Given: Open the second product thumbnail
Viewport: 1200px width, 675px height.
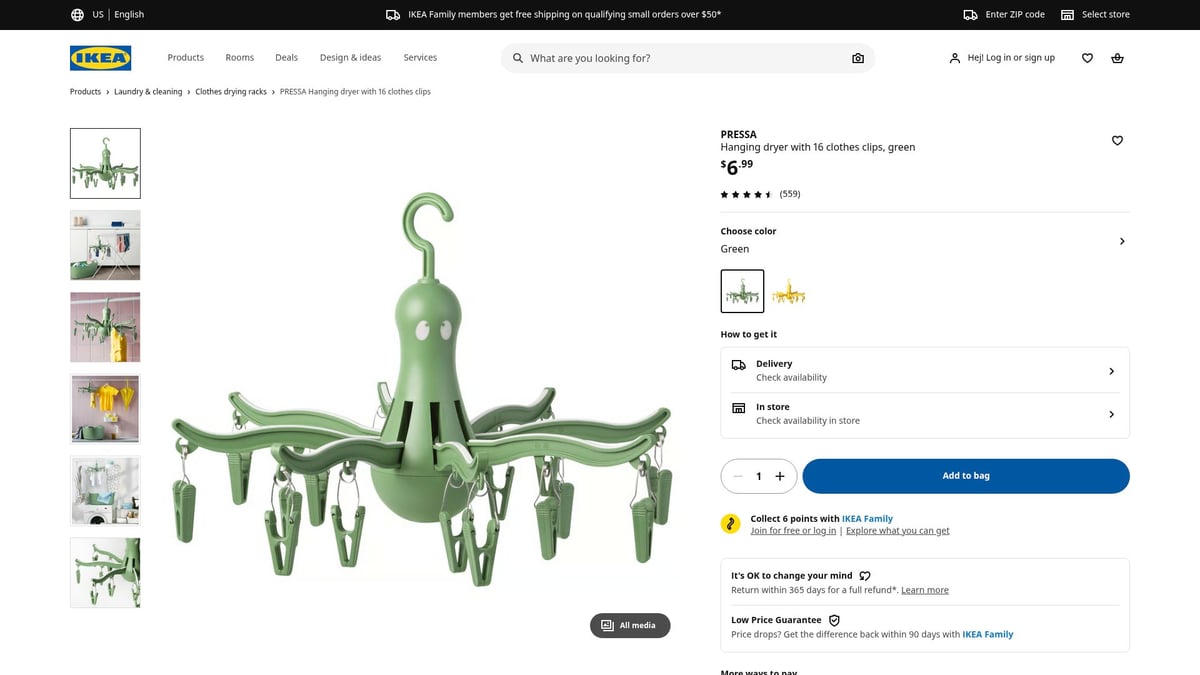Looking at the screenshot, I should pos(104,244).
